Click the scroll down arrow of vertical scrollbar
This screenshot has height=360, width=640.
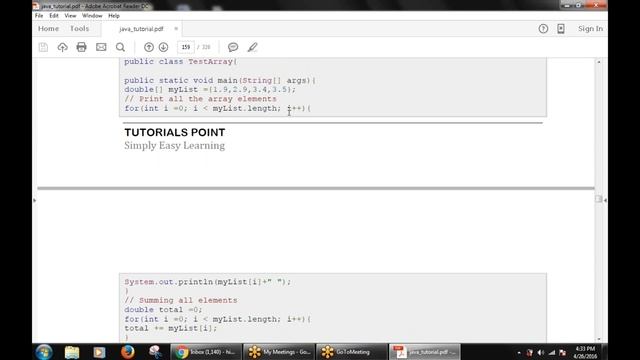(x=599, y=339)
